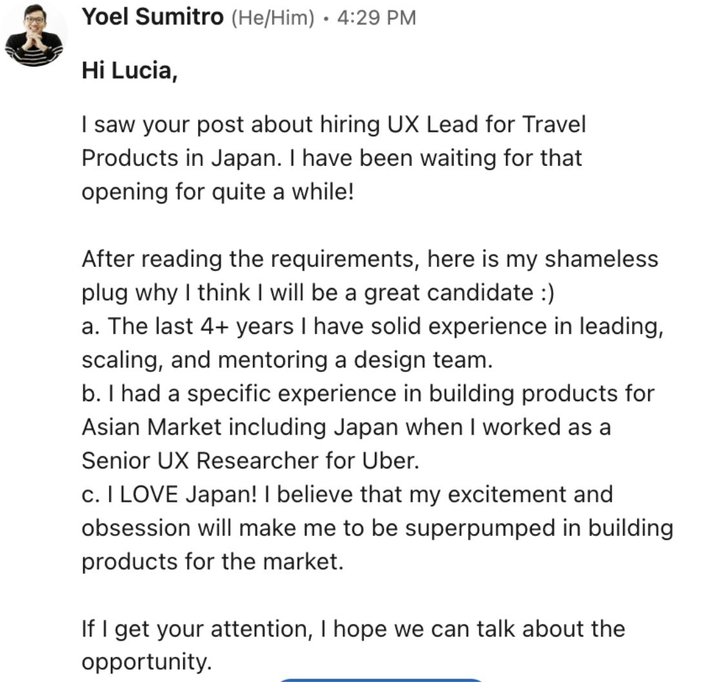Select the 4:29 PM message timestamp
The width and height of the screenshot is (726, 700).
[x=376, y=18]
